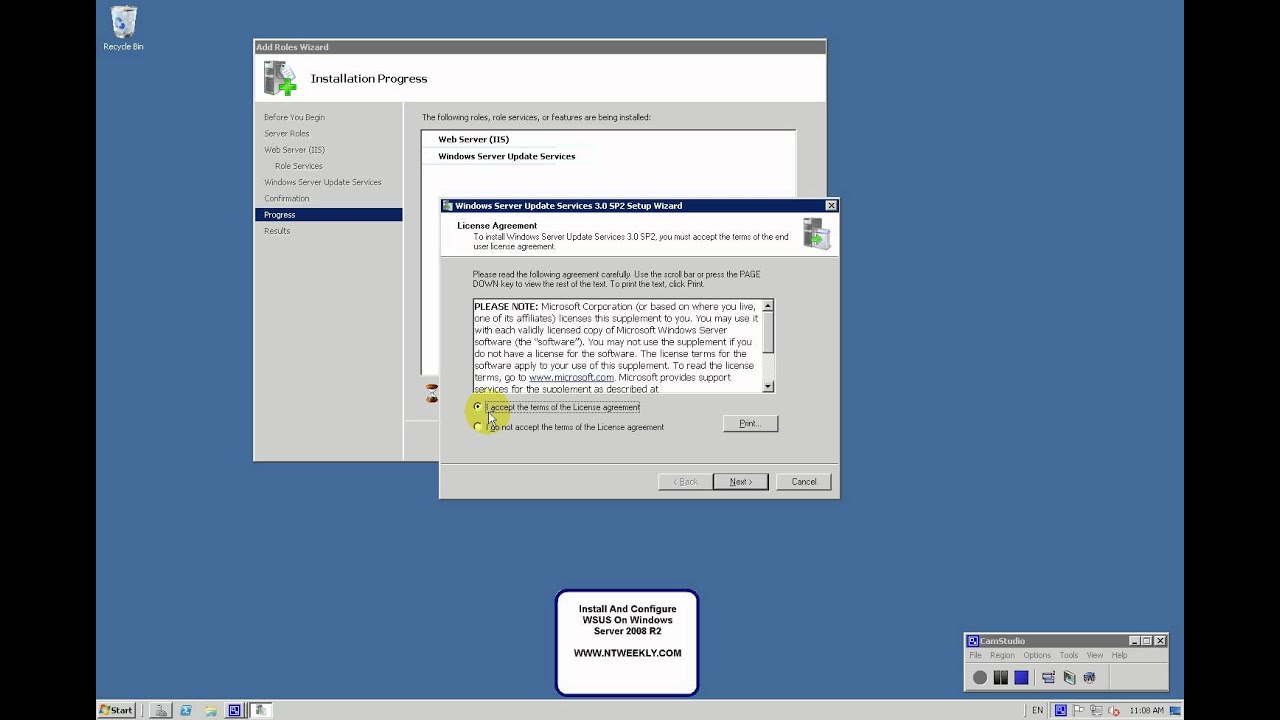Click the EN language indicator
The image size is (1280, 720).
coord(1037,710)
